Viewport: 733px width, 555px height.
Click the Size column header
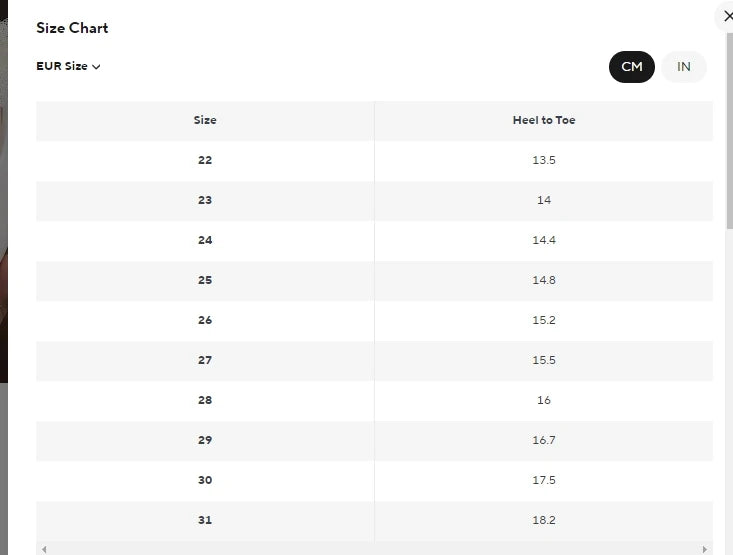tap(205, 120)
